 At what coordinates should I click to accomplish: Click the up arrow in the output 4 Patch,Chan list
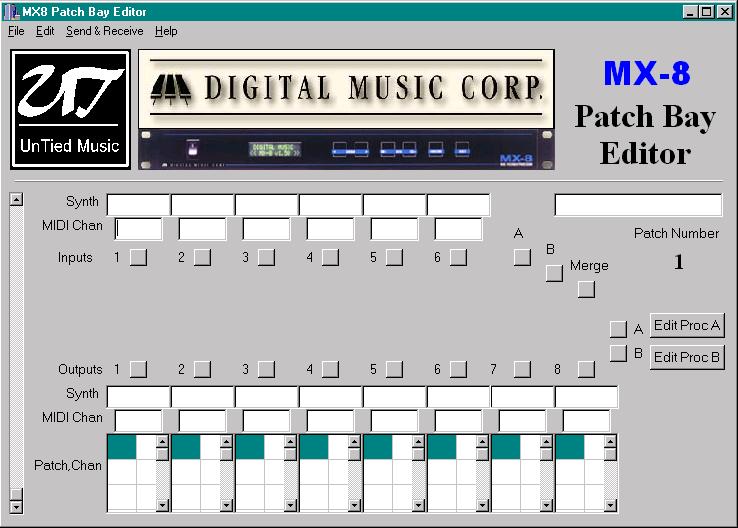354,441
